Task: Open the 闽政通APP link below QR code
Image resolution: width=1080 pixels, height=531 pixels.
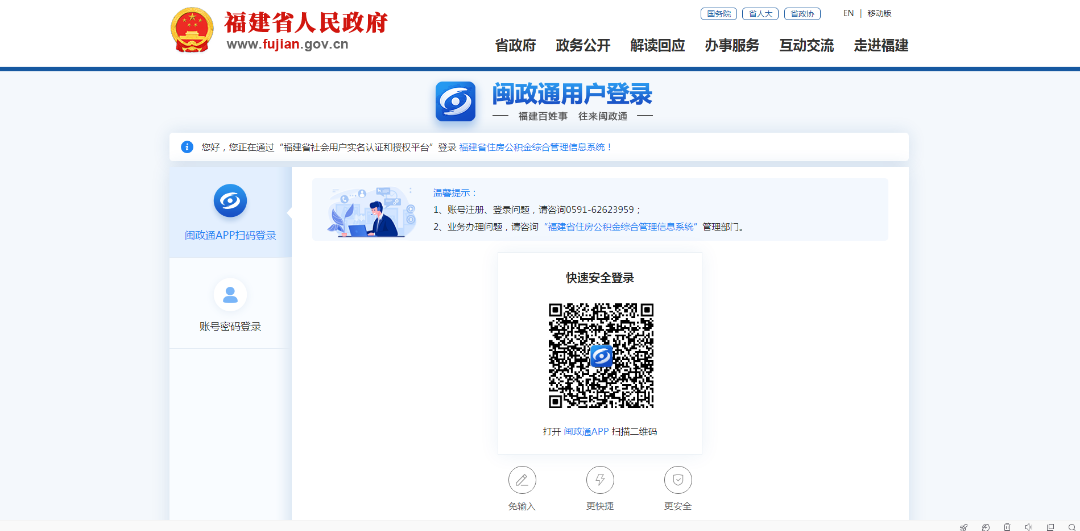Action: click(586, 432)
